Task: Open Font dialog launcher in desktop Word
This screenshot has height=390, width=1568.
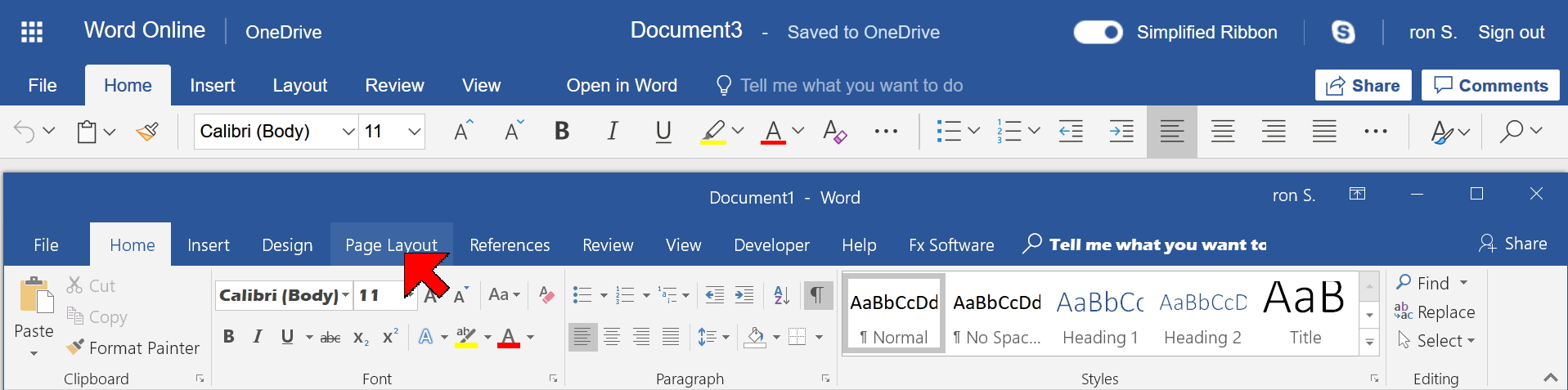Action: click(x=554, y=379)
